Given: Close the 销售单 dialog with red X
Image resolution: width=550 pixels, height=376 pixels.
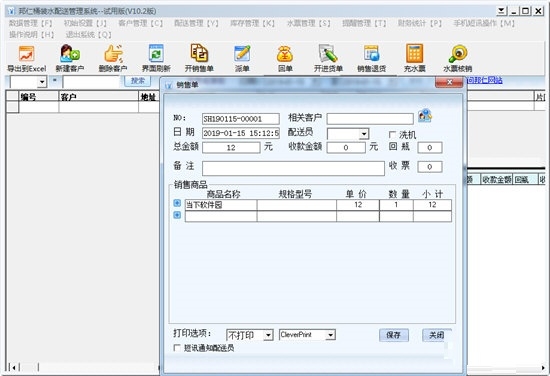Looking at the screenshot, I should coord(449,82).
